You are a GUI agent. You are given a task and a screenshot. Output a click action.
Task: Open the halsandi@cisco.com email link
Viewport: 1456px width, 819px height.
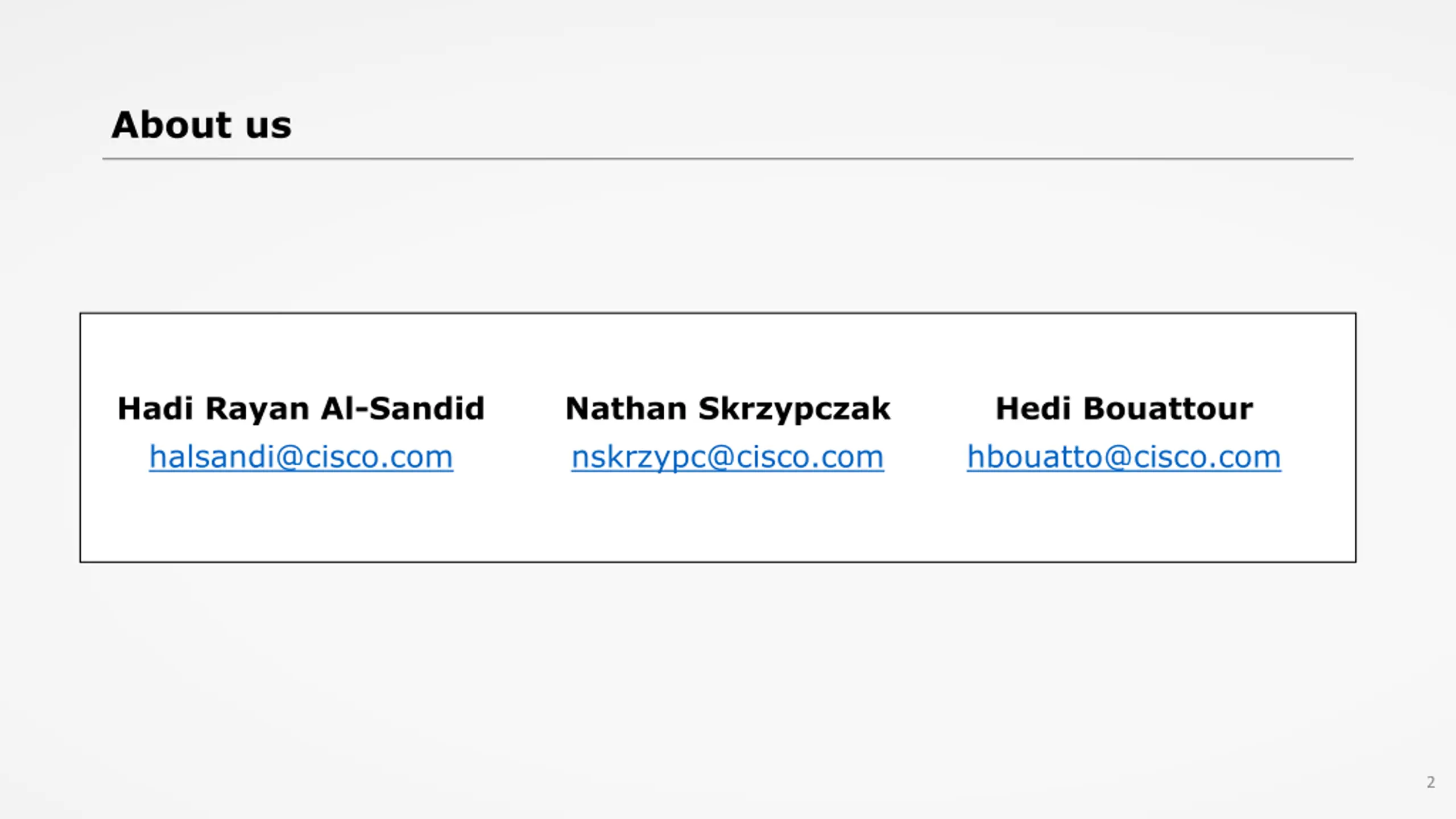click(x=301, y=457)
